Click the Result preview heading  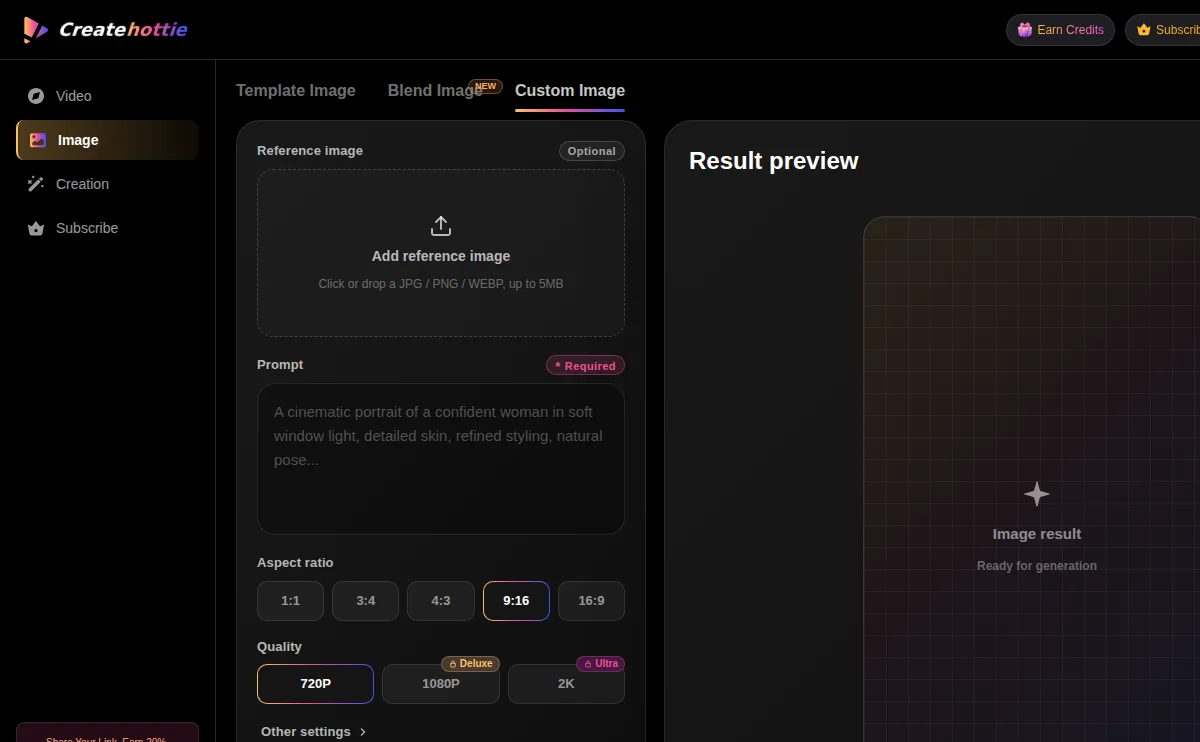tap(774, 161)
